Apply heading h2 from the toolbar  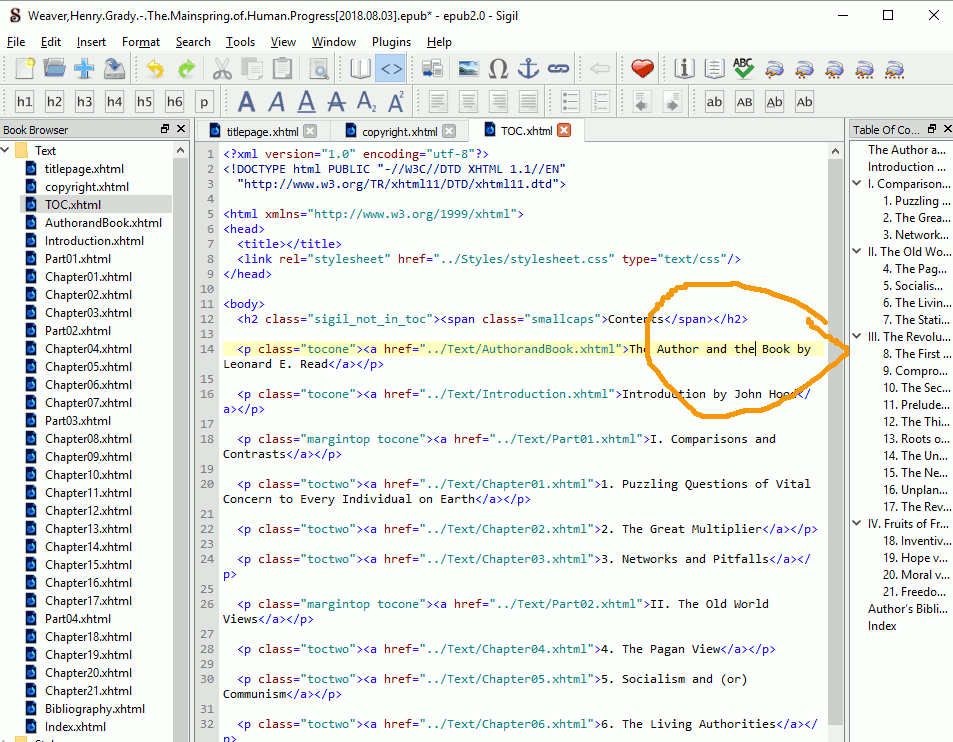point(54,102)
